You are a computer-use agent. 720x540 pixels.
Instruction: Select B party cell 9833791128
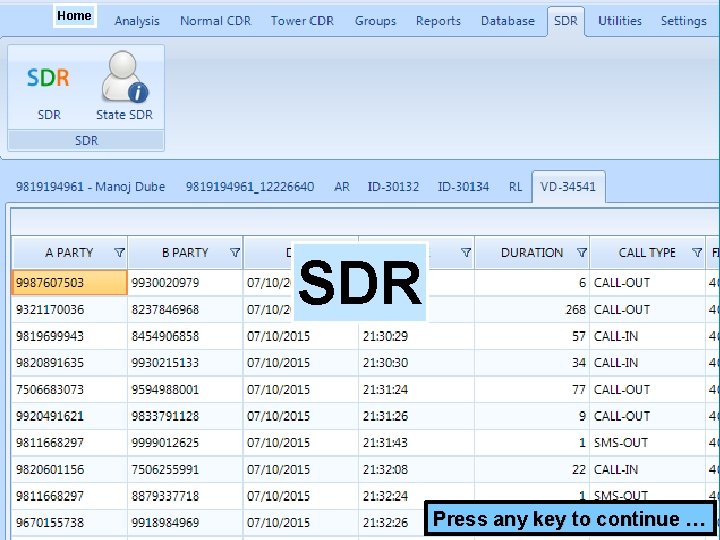pos(186,416)
